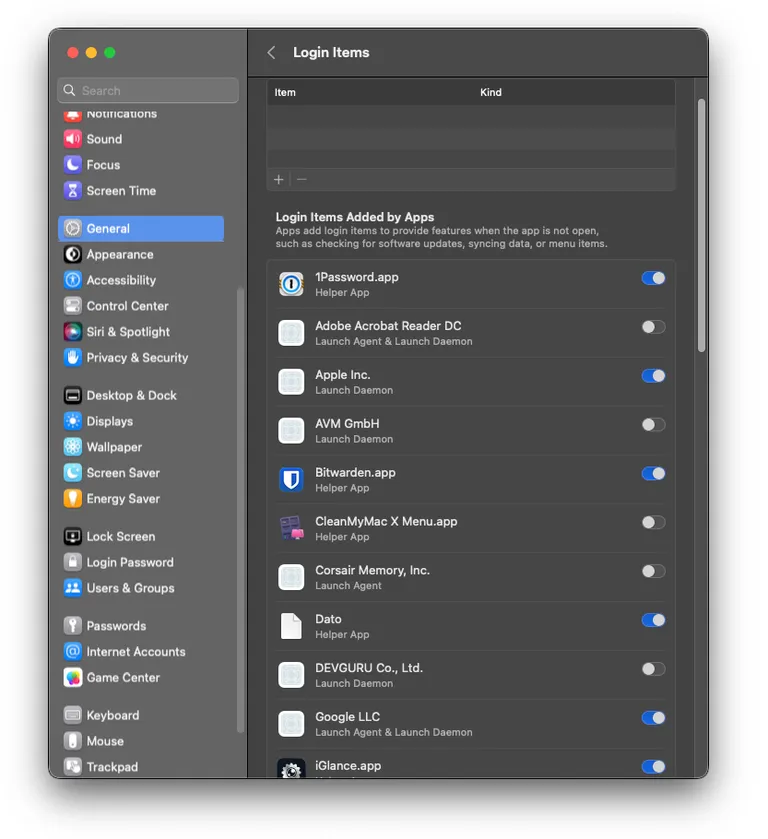Click the green zoom window button

coord(110,52)
